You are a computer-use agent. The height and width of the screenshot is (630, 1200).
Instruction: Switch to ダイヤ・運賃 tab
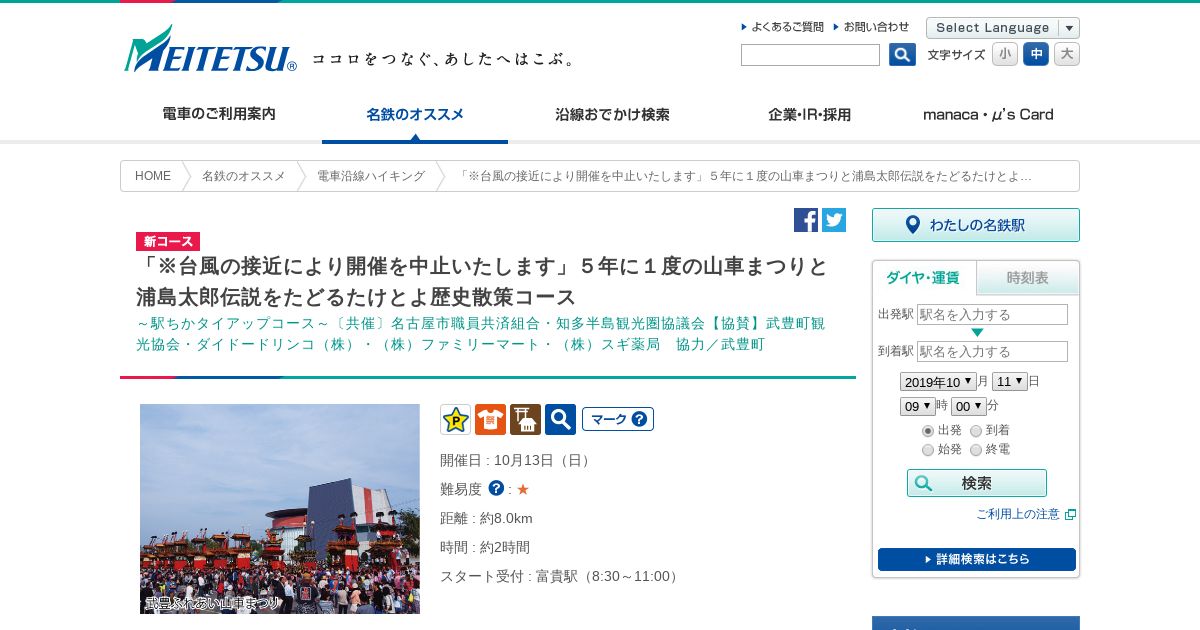point(923,278)
